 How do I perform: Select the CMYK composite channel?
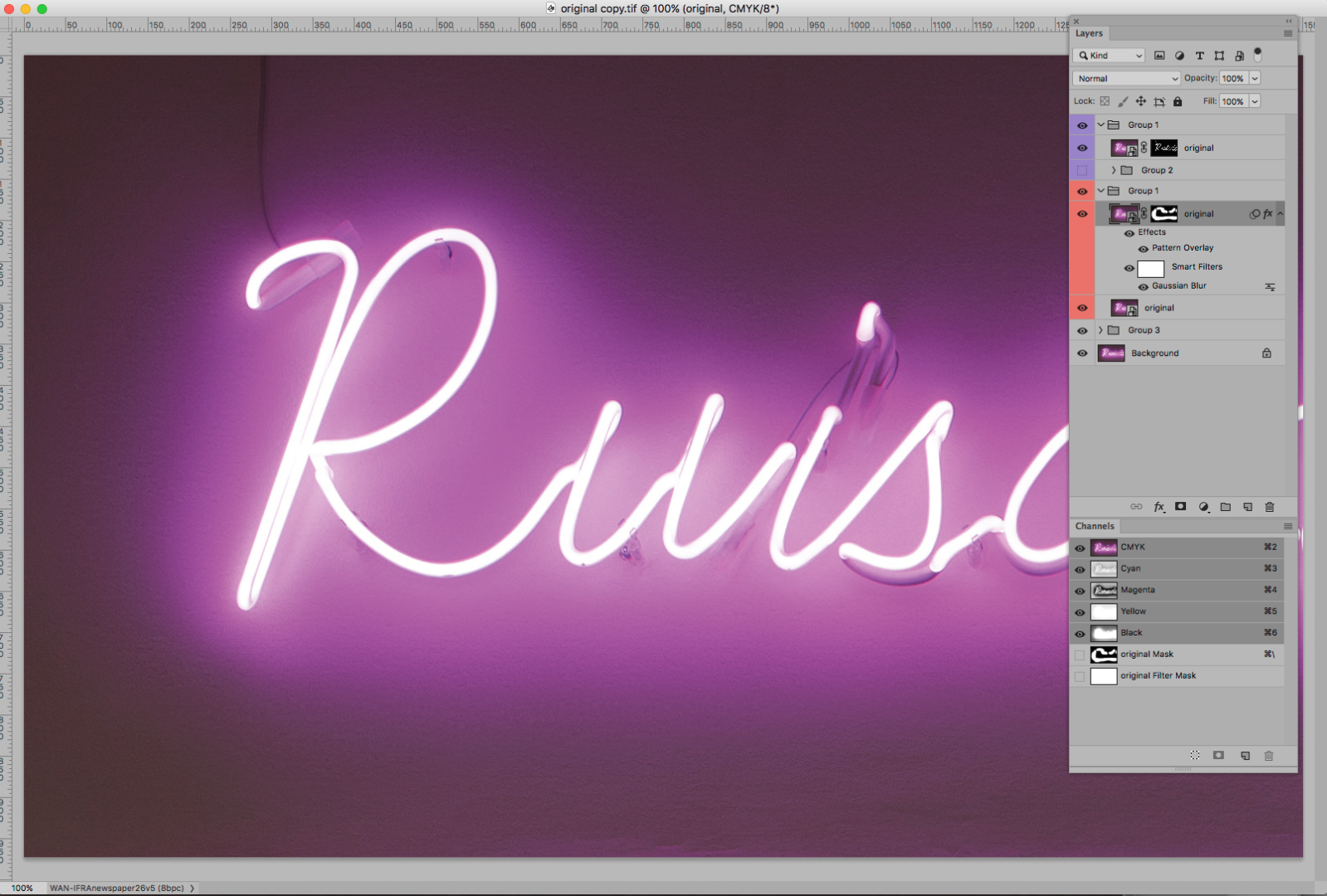(x=1177, y=547)
